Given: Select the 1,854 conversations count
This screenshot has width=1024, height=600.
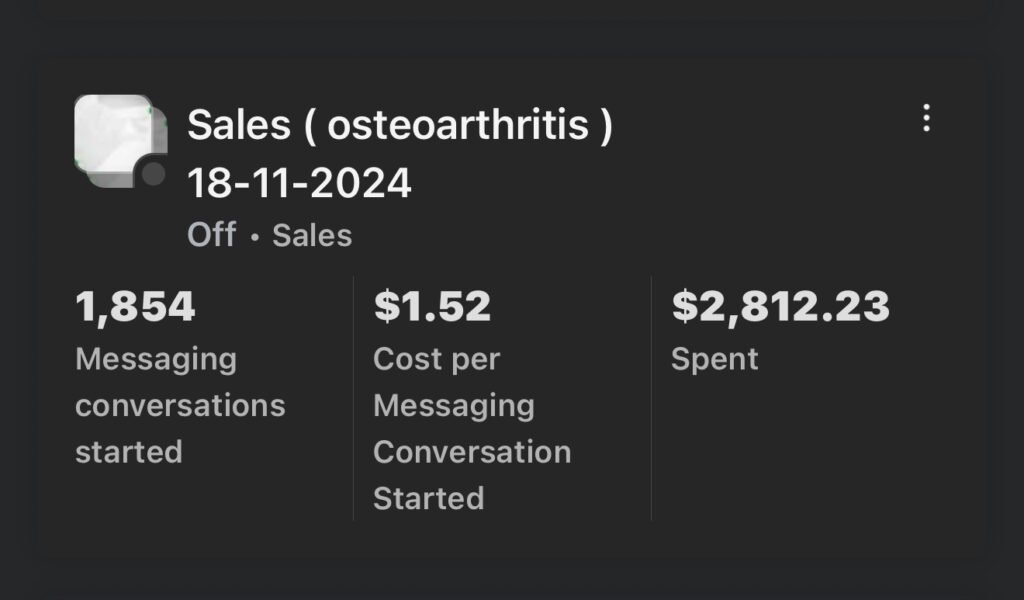Looking at the screenshot, I should (x=135, y=307).
